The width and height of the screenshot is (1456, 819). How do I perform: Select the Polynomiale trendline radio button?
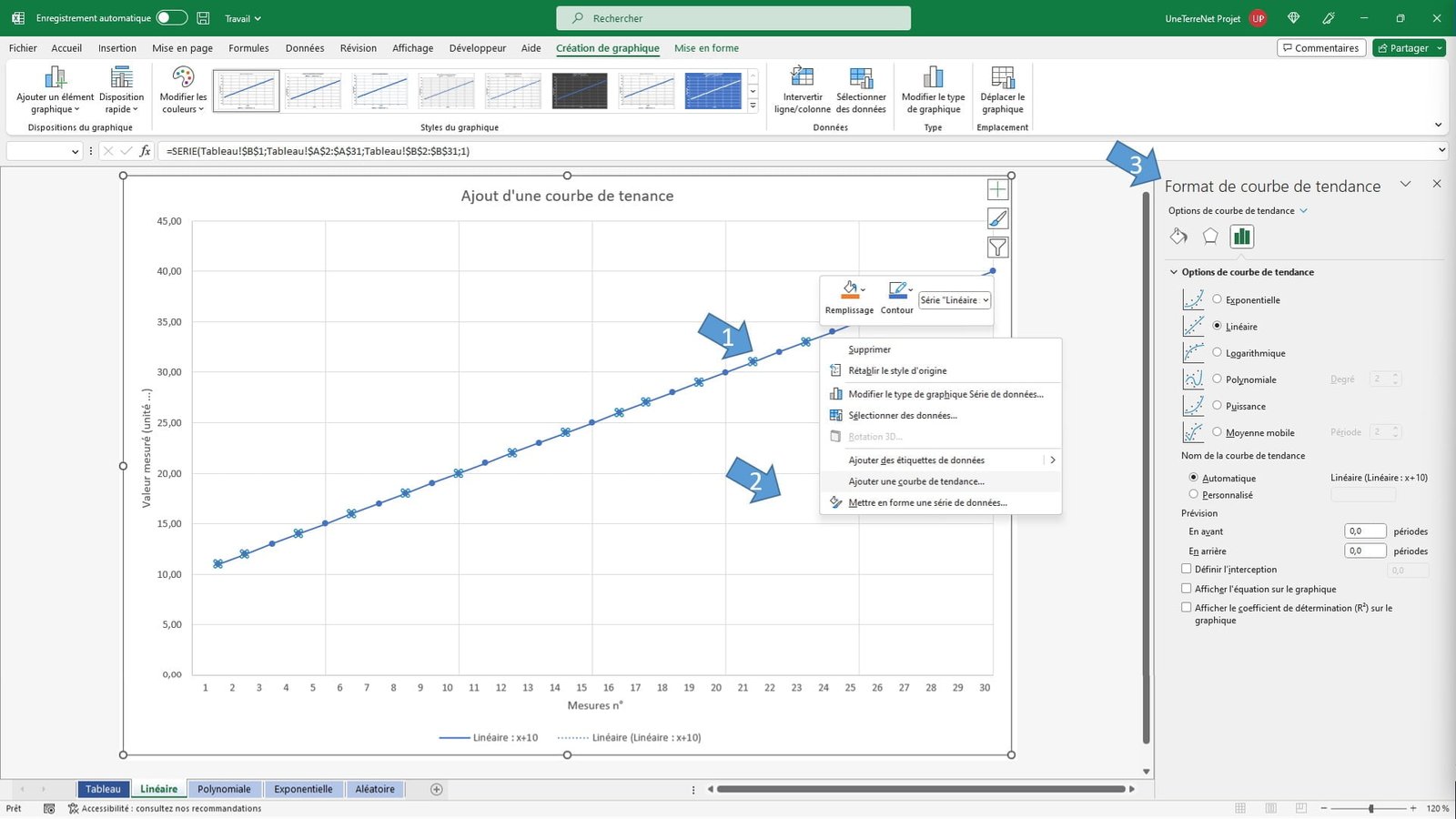[x=1218, y=379]
